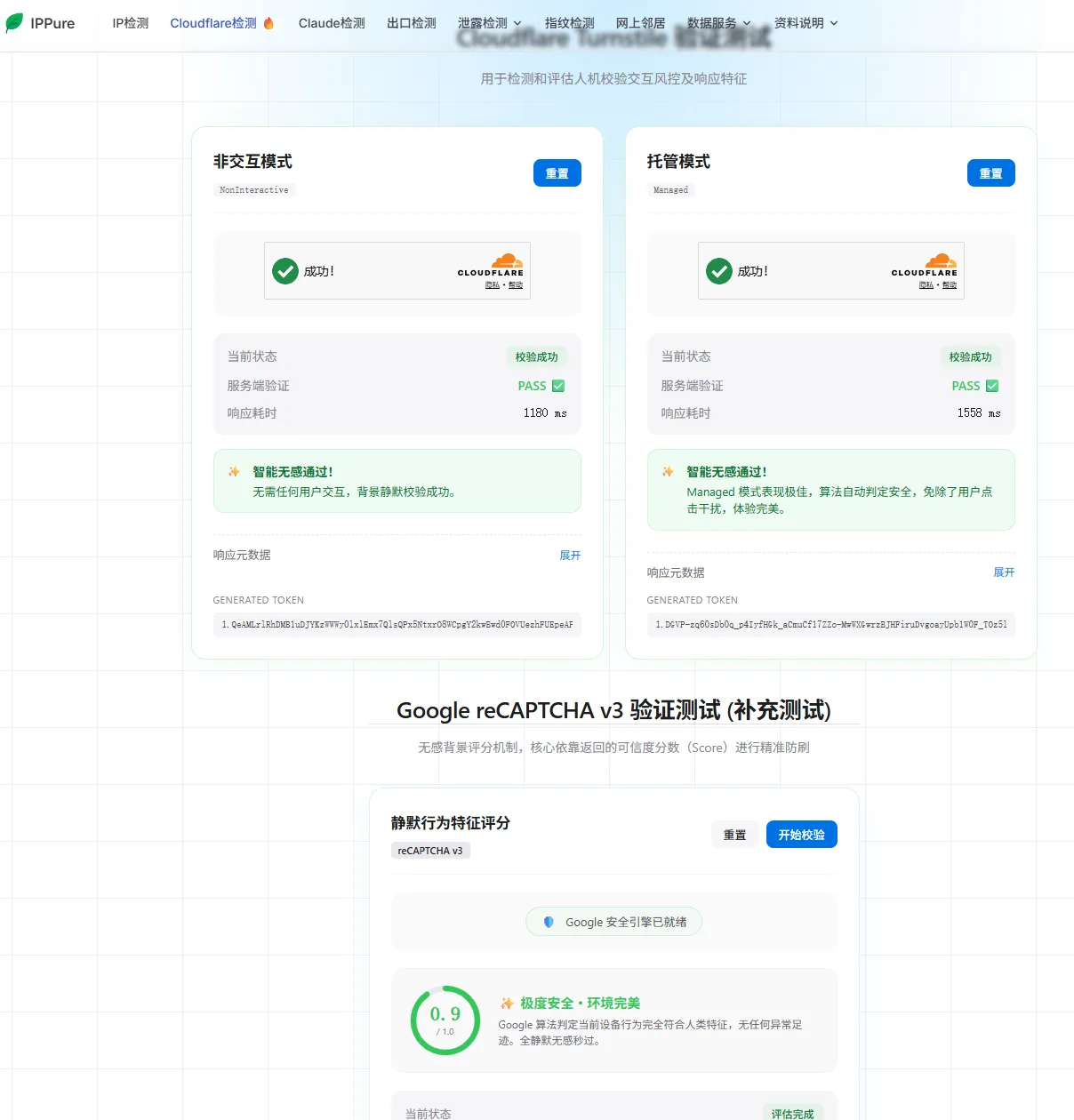Click the 校验成功 badge in the 非交互模式 card
Viewport: 1074px width, 1120px height.
537,357
